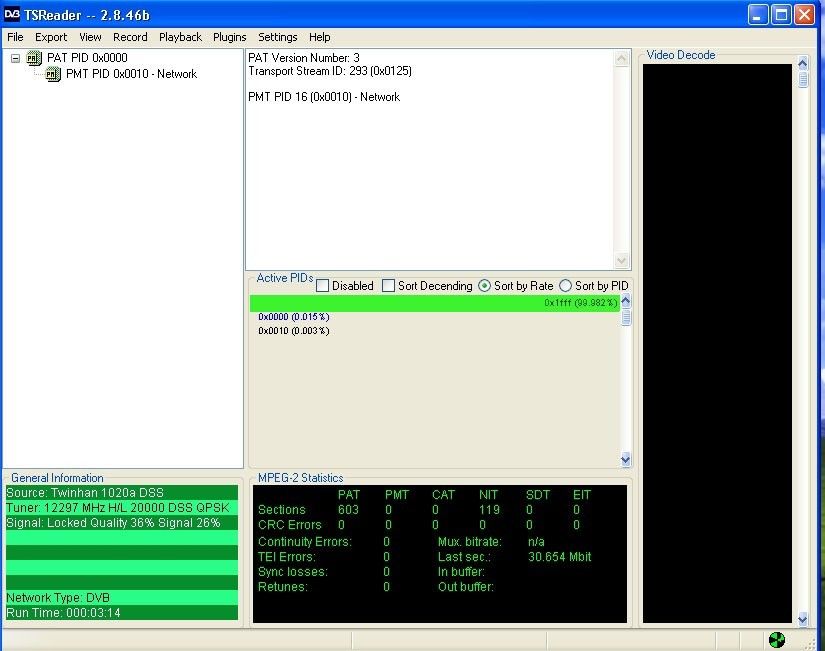Open the Export menu
The image size is (825, 651).
click(x=51, y=37)
